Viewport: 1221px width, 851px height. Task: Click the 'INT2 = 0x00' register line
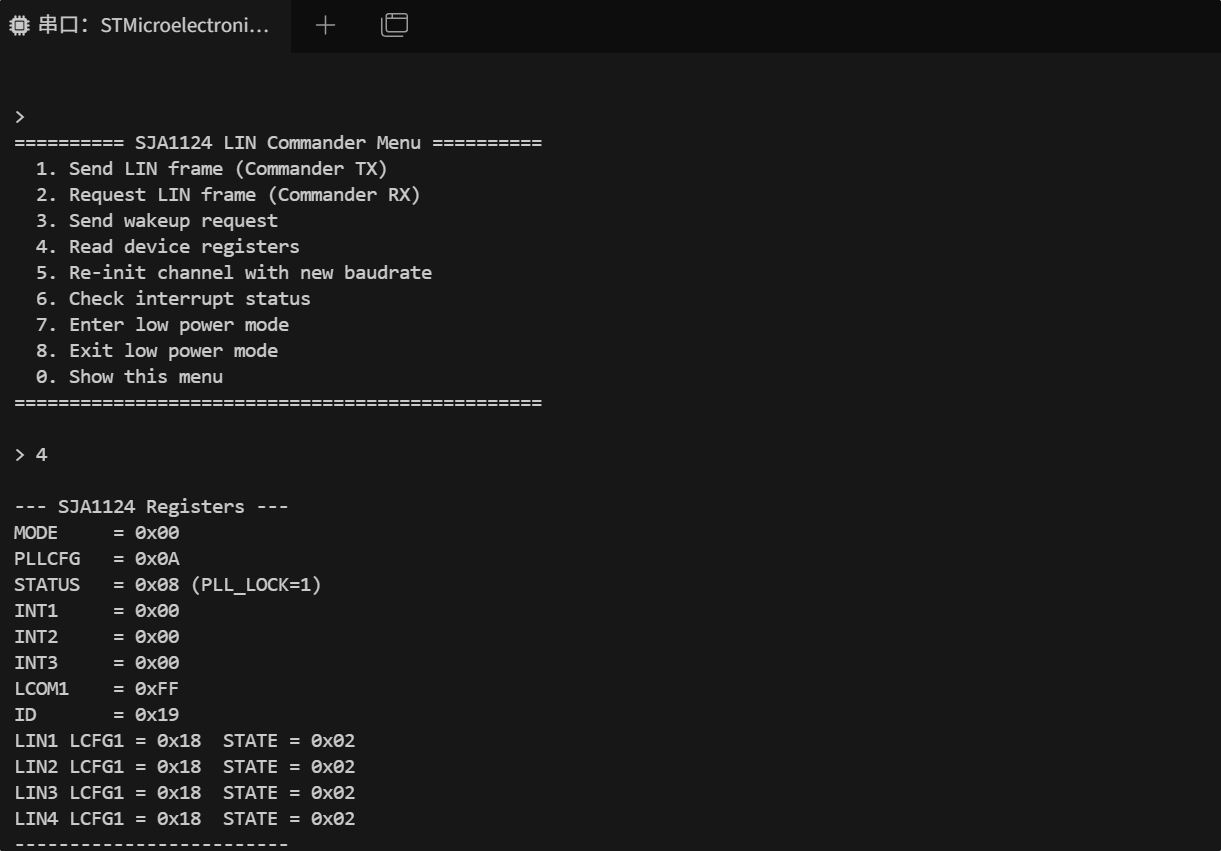pyautogui.click(x=97, y=637)
